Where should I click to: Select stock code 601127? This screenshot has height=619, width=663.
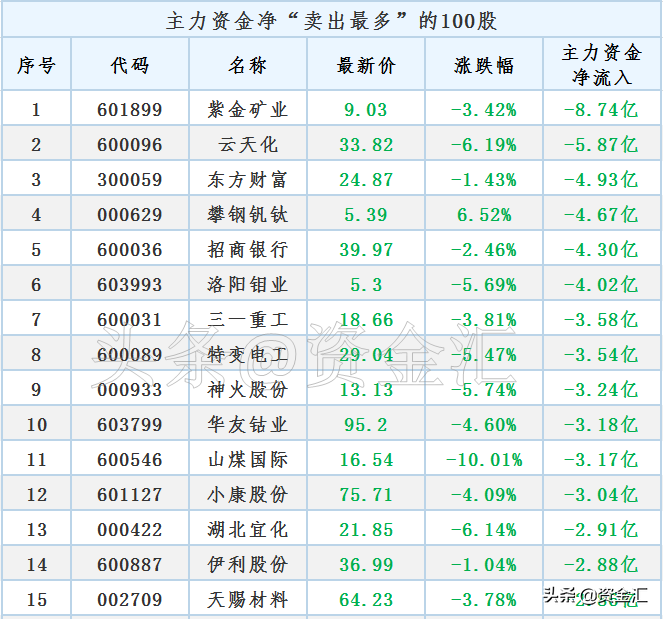130,495
